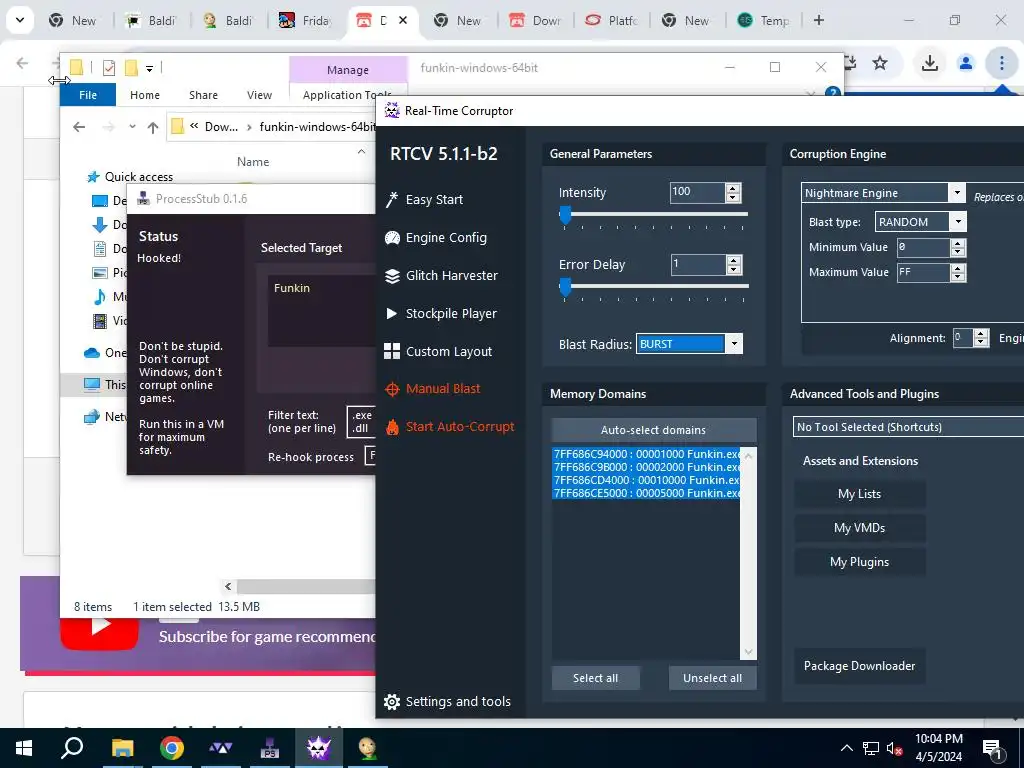
Task: Open Share ribbon tab
Action: pyautogui.click(x=203, y=95)
